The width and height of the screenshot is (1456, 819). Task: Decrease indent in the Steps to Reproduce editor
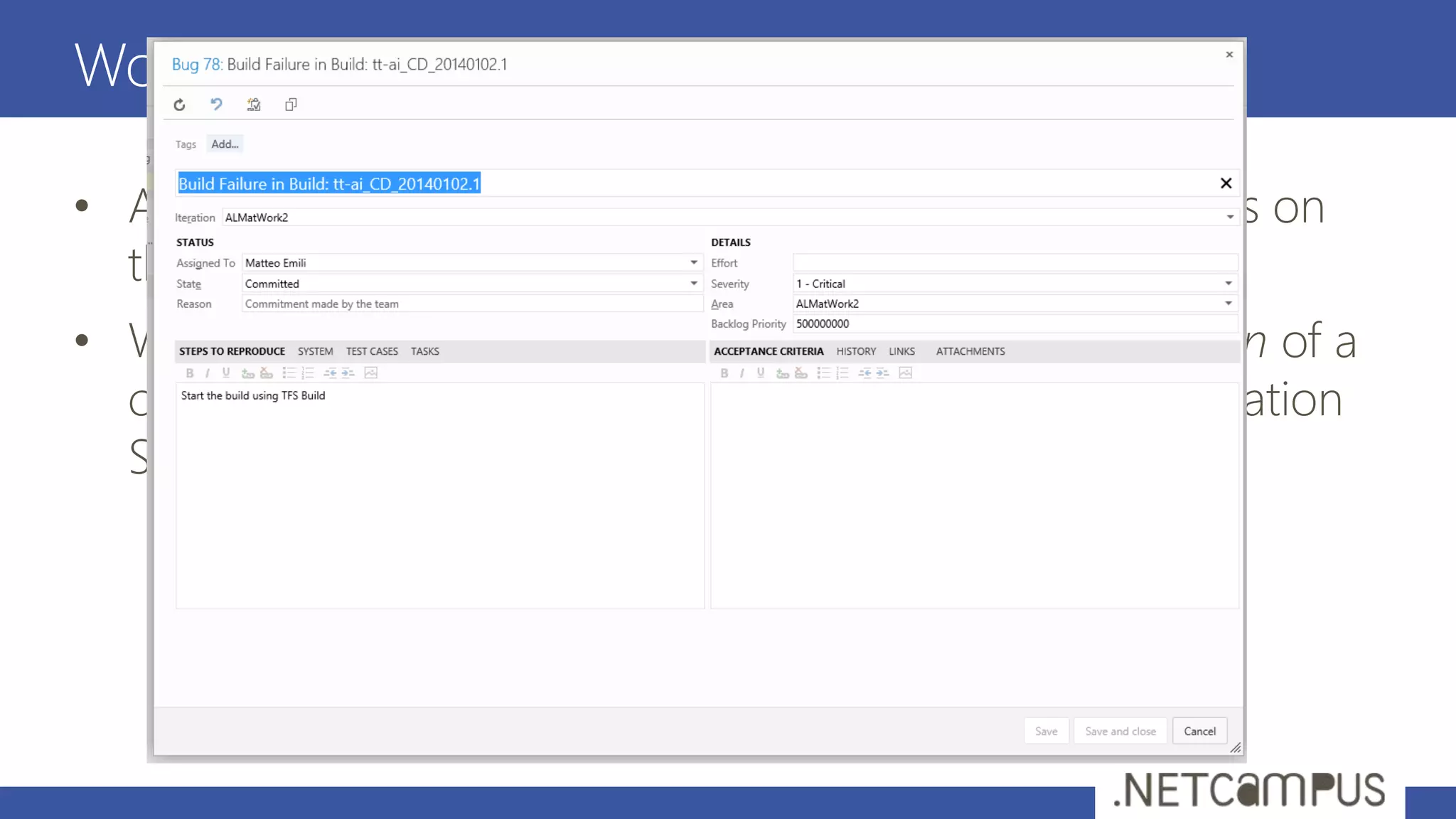coord(330,373)
